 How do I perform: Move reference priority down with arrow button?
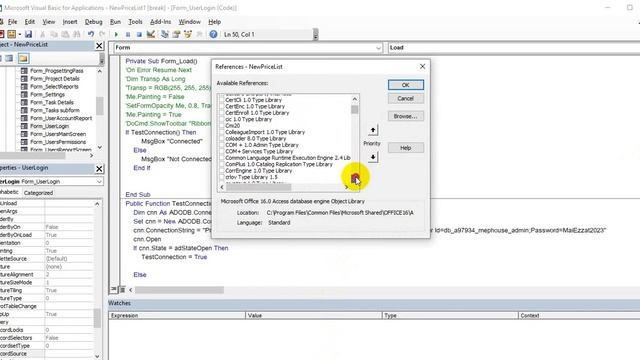coord(373,157)
